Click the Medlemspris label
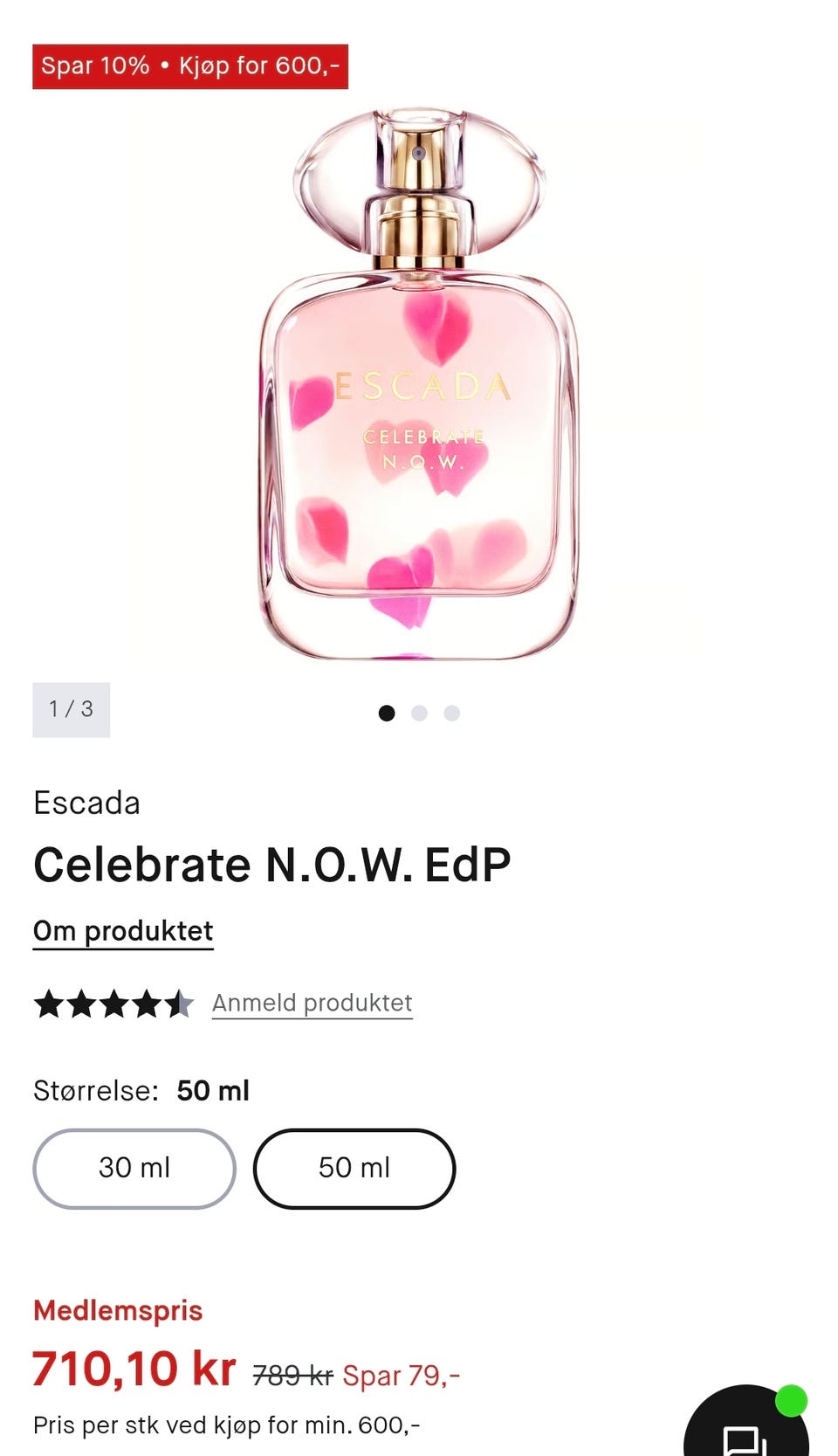 118,1310
